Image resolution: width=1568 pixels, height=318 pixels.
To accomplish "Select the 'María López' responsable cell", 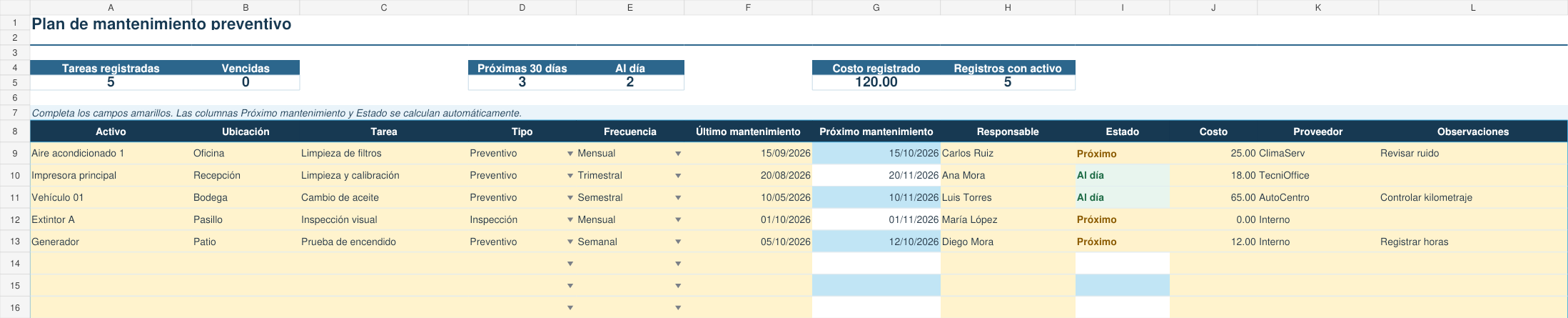I will [x=1008, y=219].
